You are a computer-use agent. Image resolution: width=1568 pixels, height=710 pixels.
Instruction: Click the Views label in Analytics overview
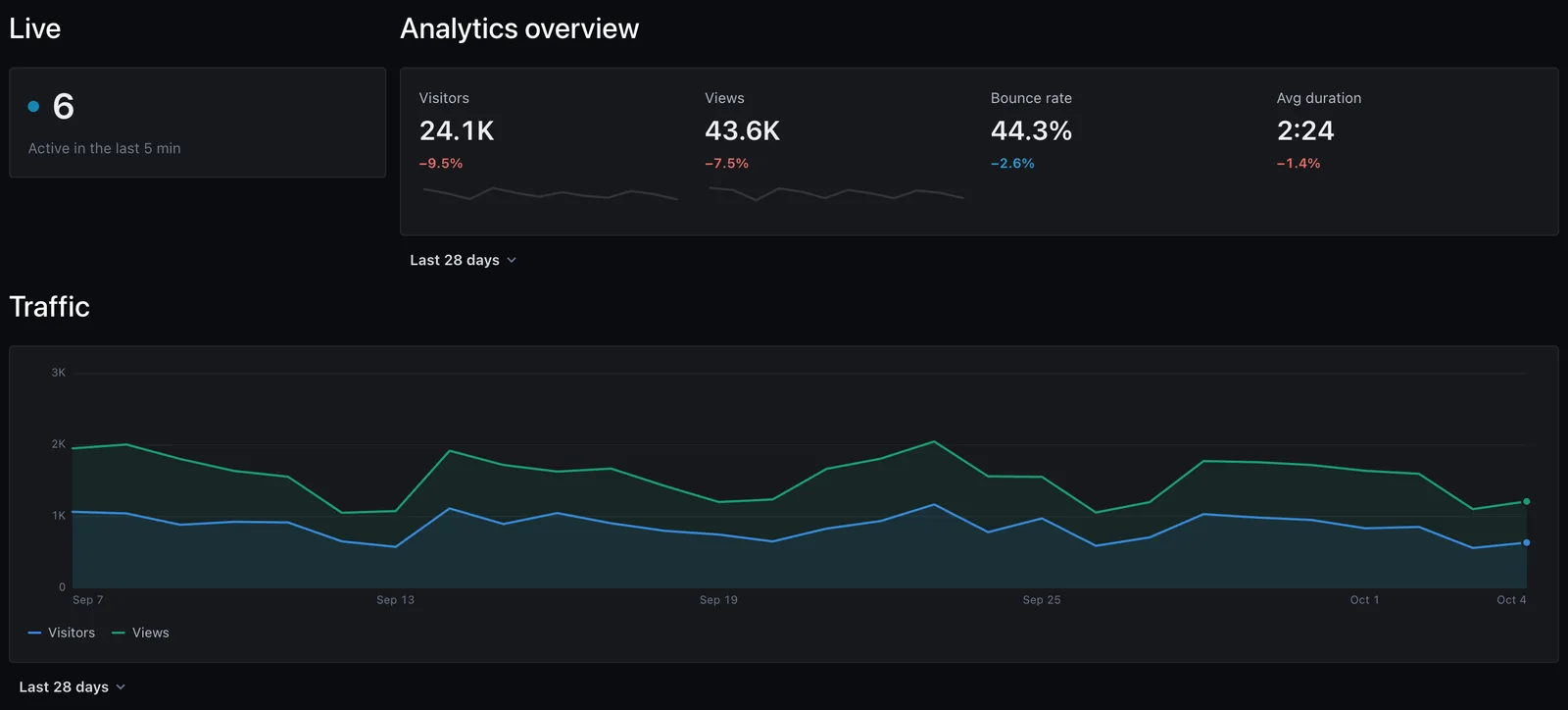(724, 98)
